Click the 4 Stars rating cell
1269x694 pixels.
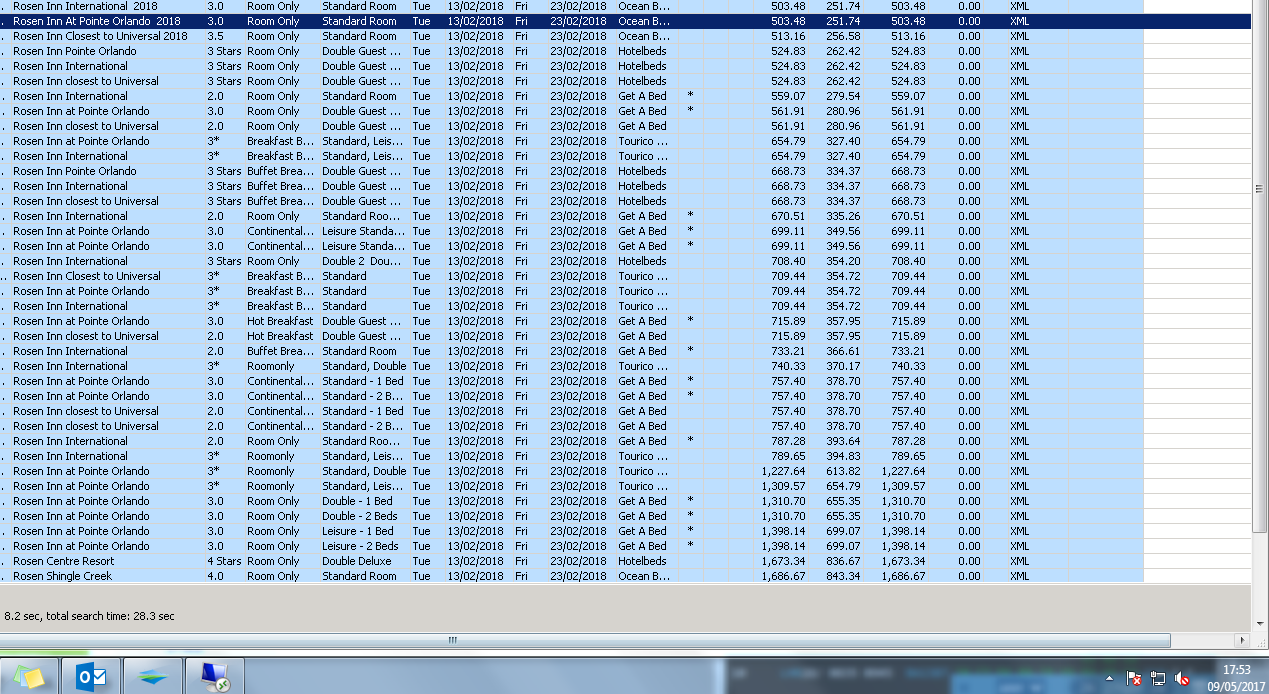point(224,561)
